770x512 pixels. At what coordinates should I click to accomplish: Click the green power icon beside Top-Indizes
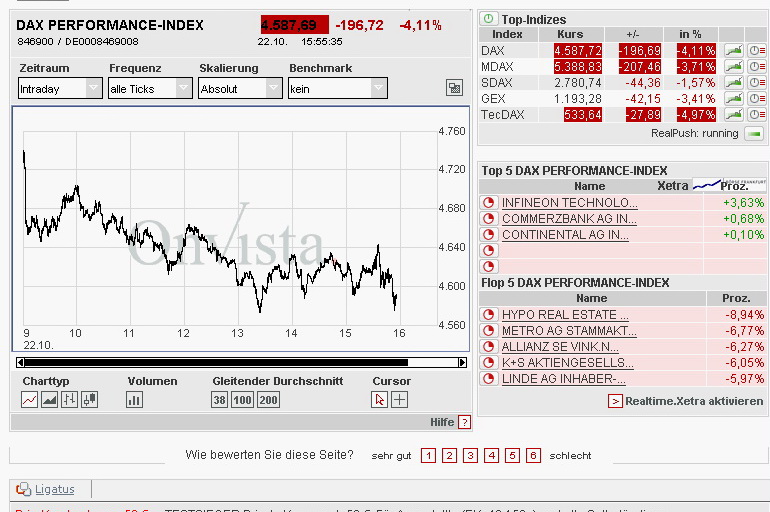(x=489, y=19)
